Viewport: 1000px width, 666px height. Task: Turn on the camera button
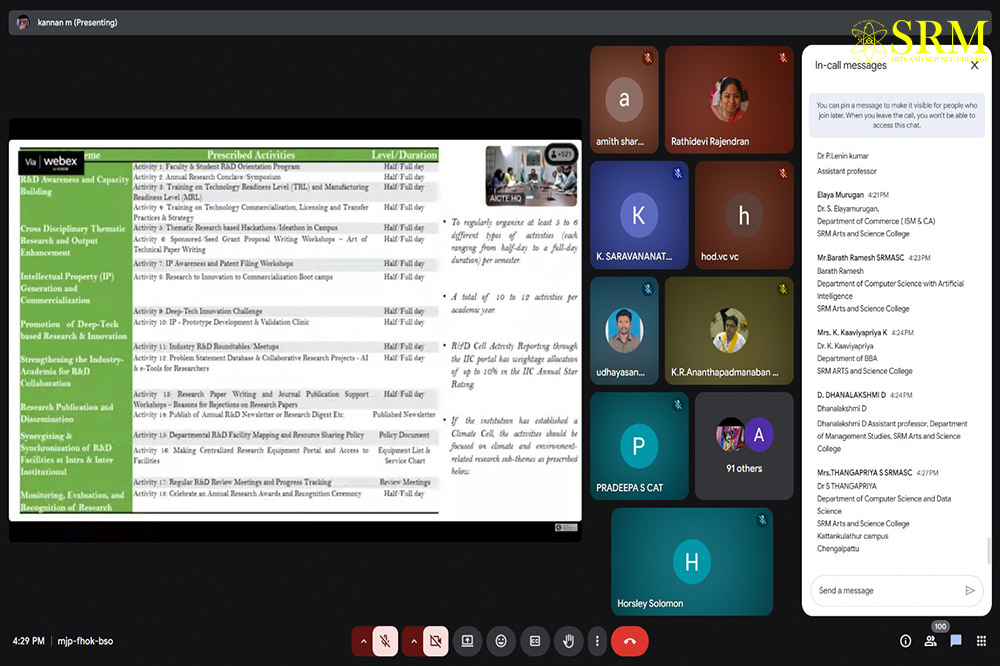tap(436, 640)
